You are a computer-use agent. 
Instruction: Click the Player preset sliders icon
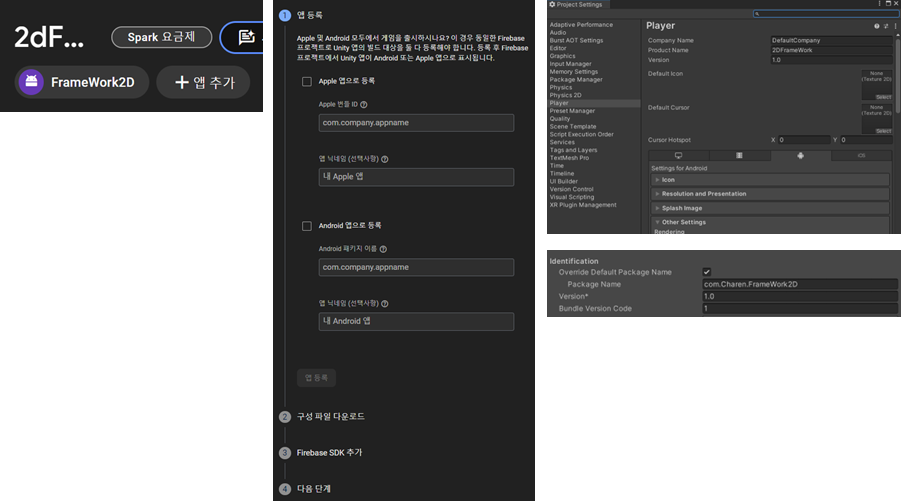(886, 26)
